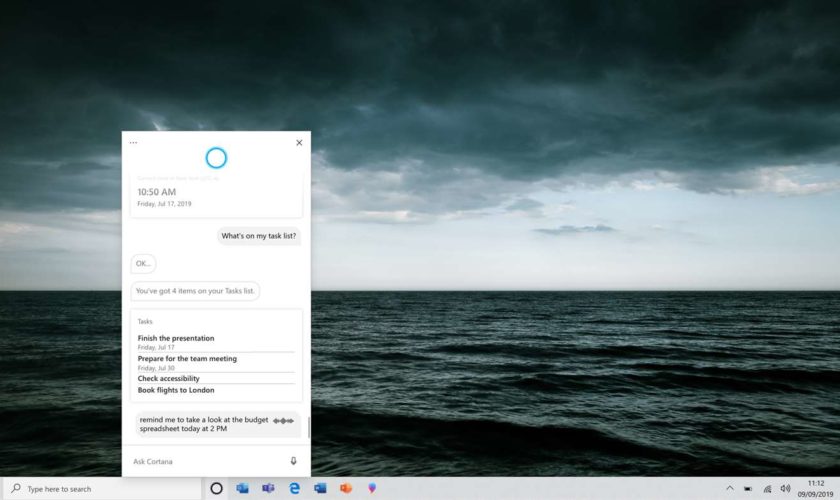Screen dimensions: 840x500
Task: Launch Edge browser from the taskbar
Action: coord(294,488)
